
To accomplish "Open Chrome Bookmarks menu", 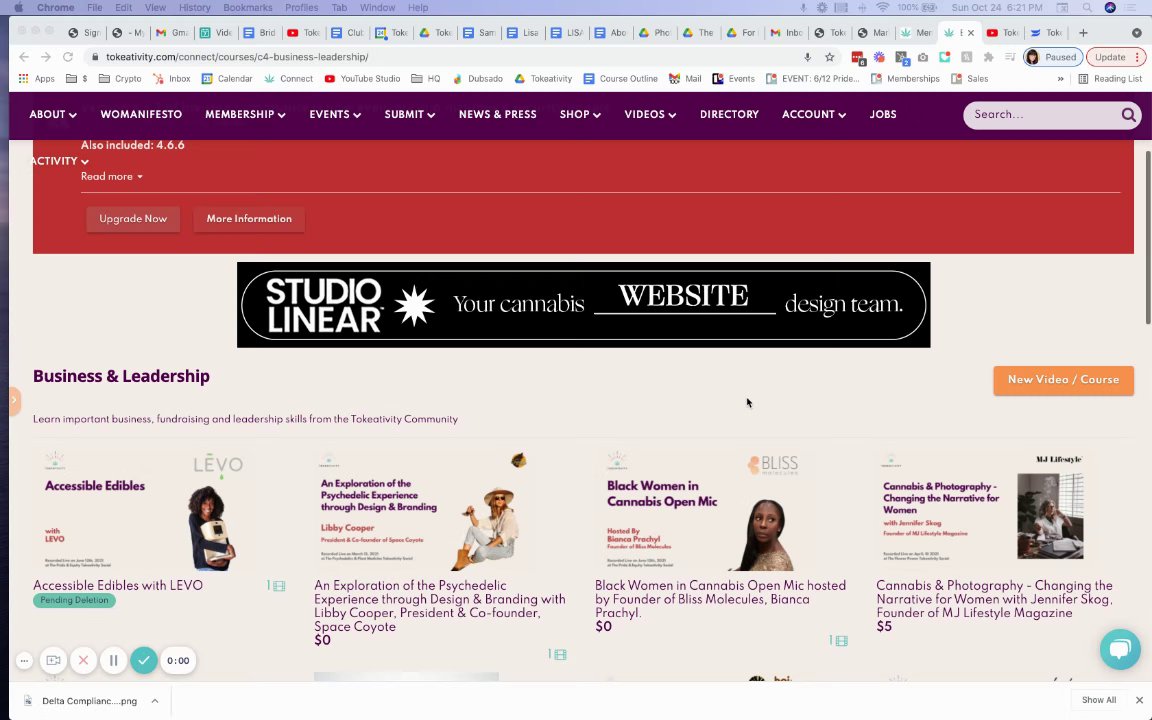I will coord(248,7).
